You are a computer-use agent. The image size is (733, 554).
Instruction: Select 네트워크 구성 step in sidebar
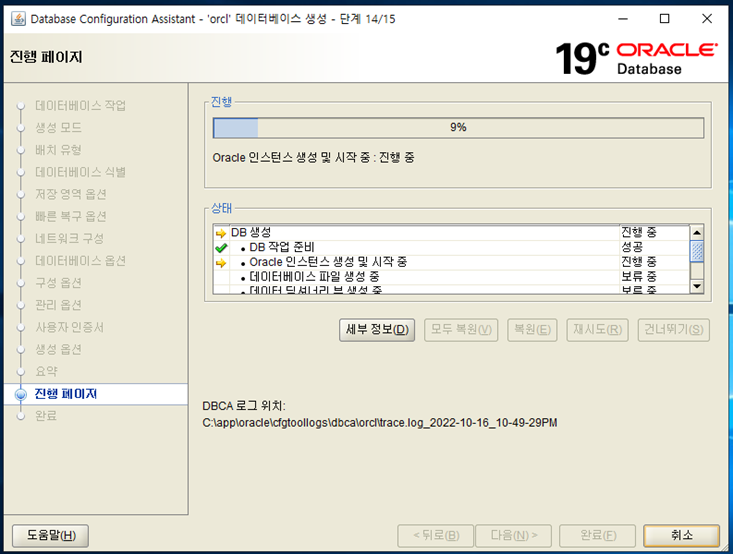(70, 238)
